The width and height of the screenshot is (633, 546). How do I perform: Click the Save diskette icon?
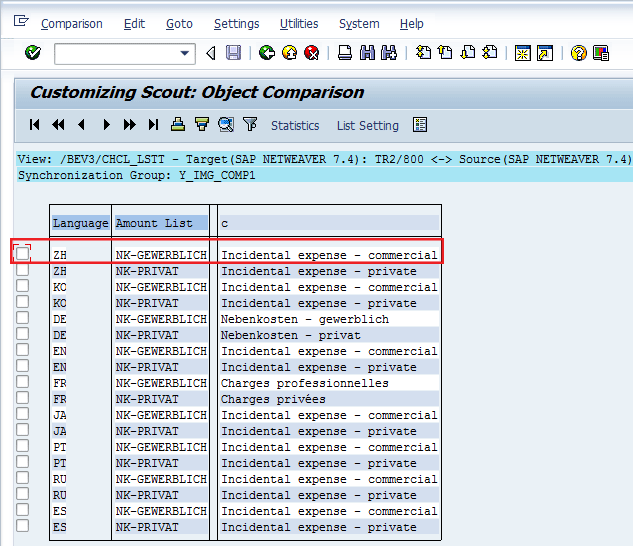coord(233,53)
